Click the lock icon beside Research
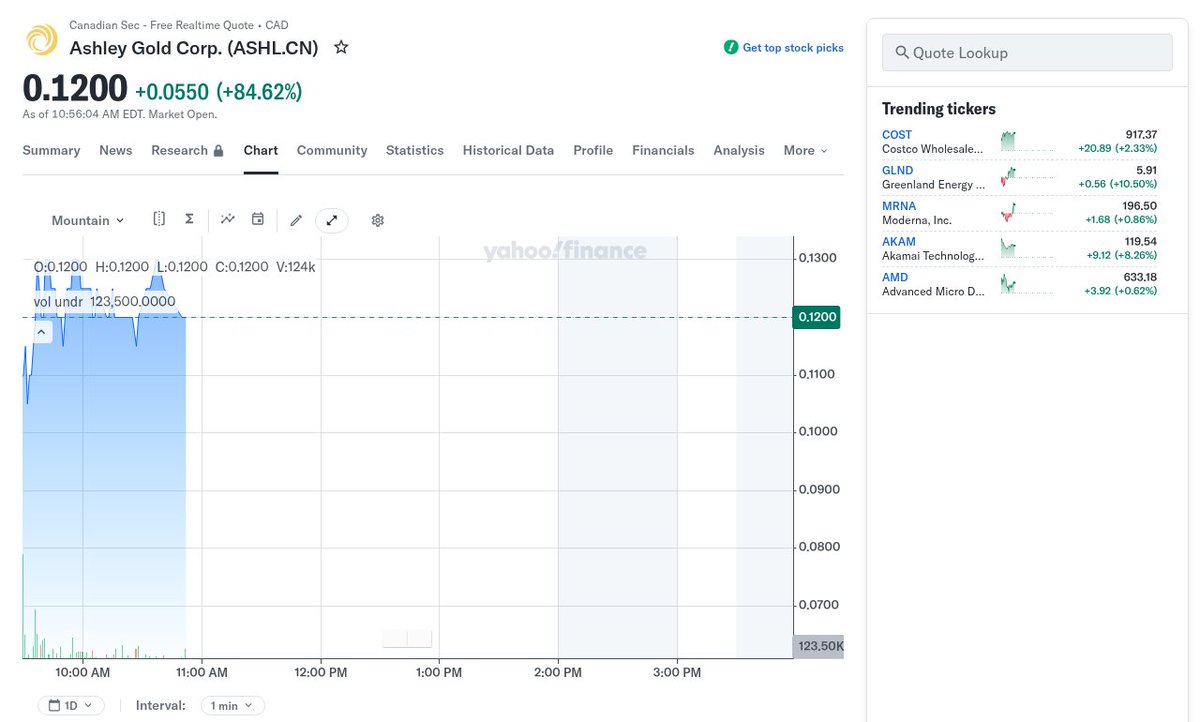The height and width of the screenshot is (722, 1200). [218, 150]
